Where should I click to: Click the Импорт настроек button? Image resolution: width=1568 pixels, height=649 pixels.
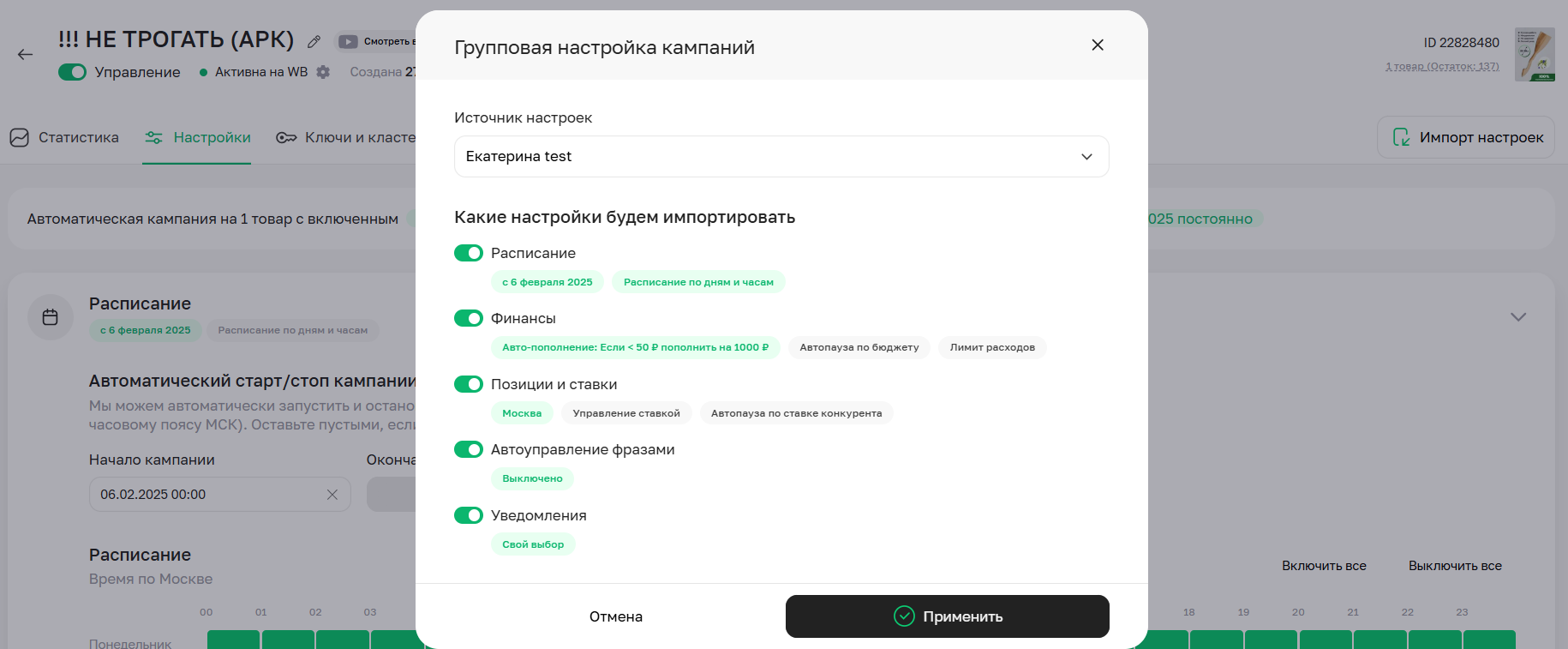[x=1465, y=137]
